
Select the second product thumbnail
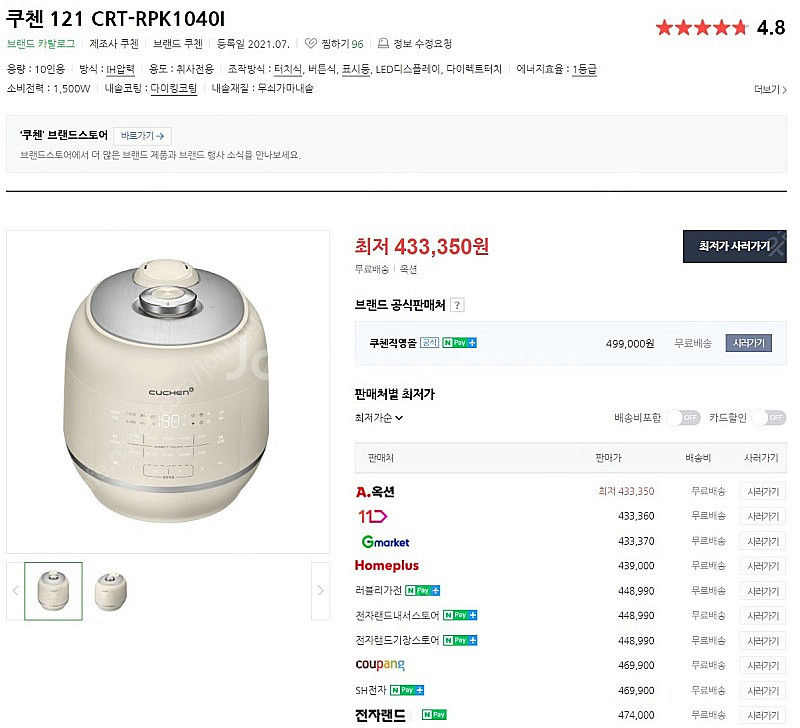pos(110,591)
